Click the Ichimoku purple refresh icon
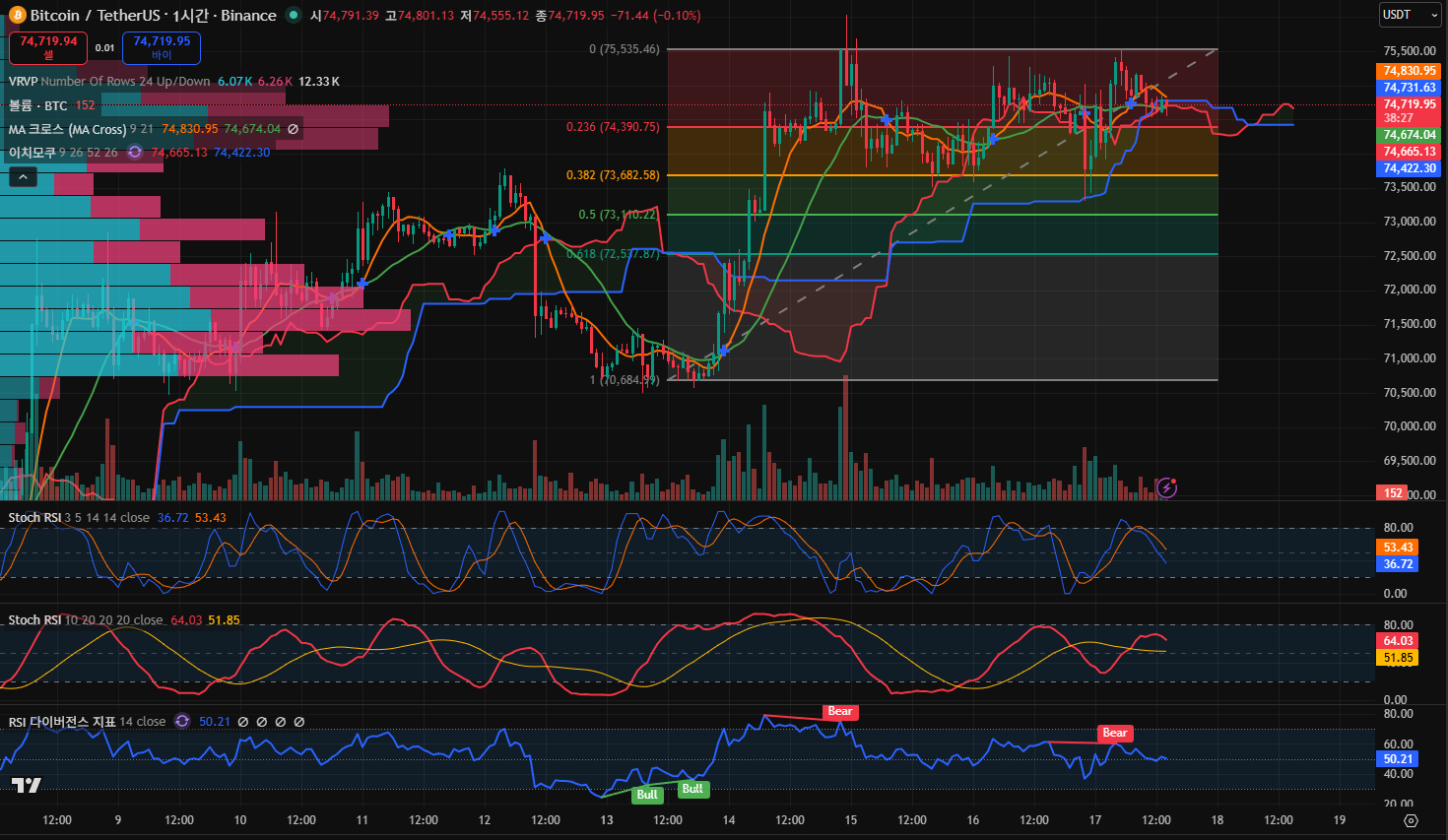Screen dimensions: 1448x840 tap(135, 153)
